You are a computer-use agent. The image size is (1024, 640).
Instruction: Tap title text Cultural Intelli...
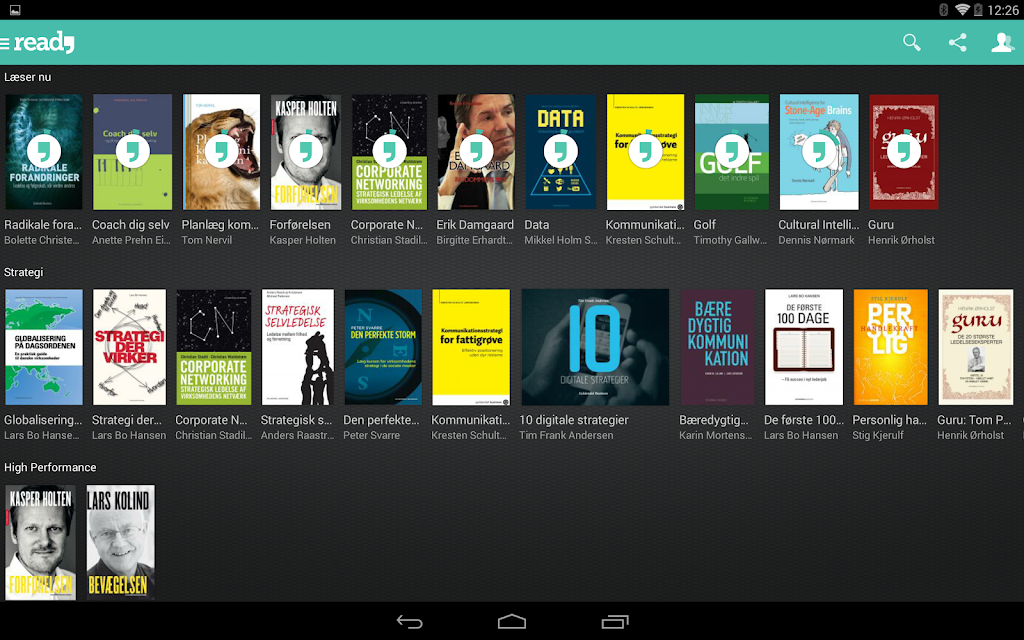pyautogui.click(x=818, y=225)
